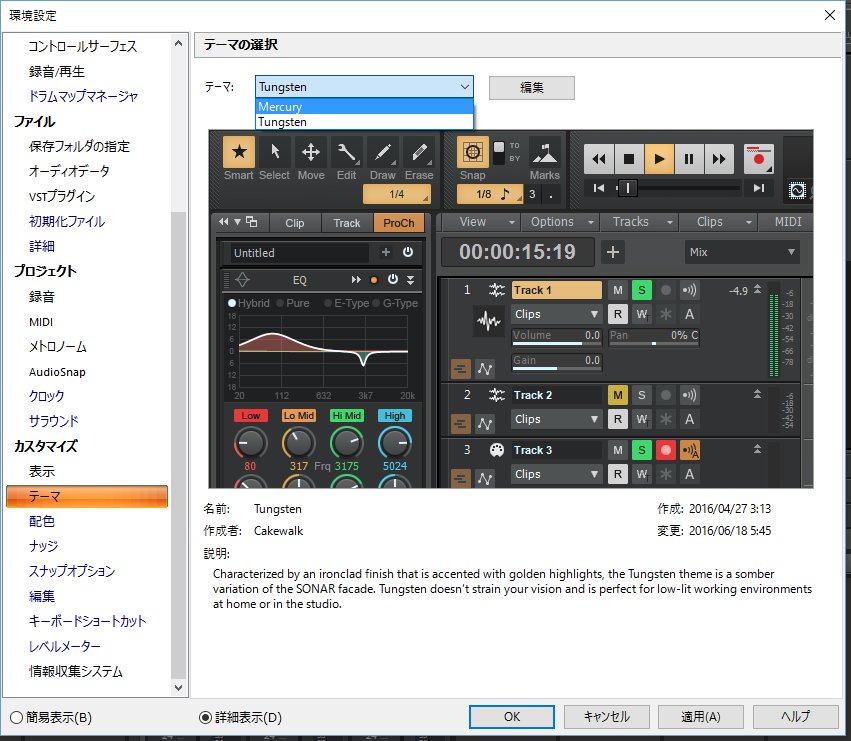
Task: Open the 配色 settings page
Action: coord(42,521)
